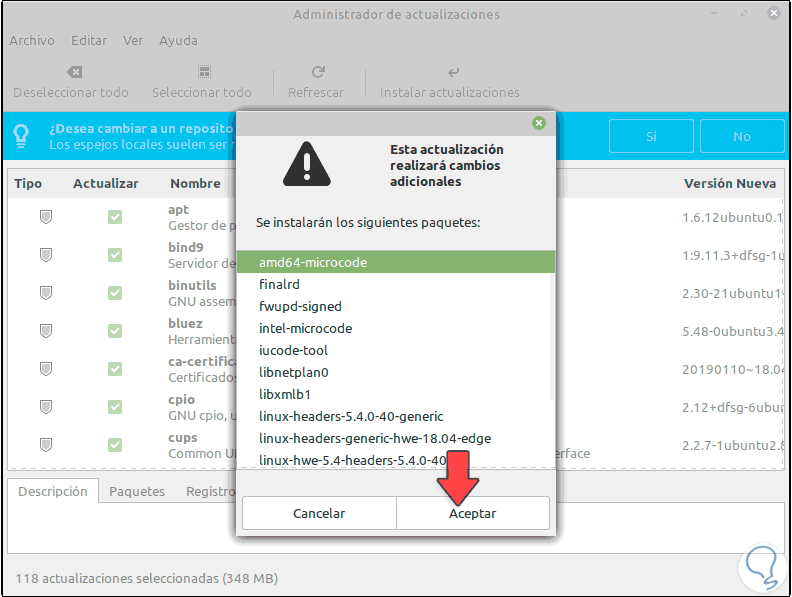Open the Archivo menu
792x597 pixels.
32,40
